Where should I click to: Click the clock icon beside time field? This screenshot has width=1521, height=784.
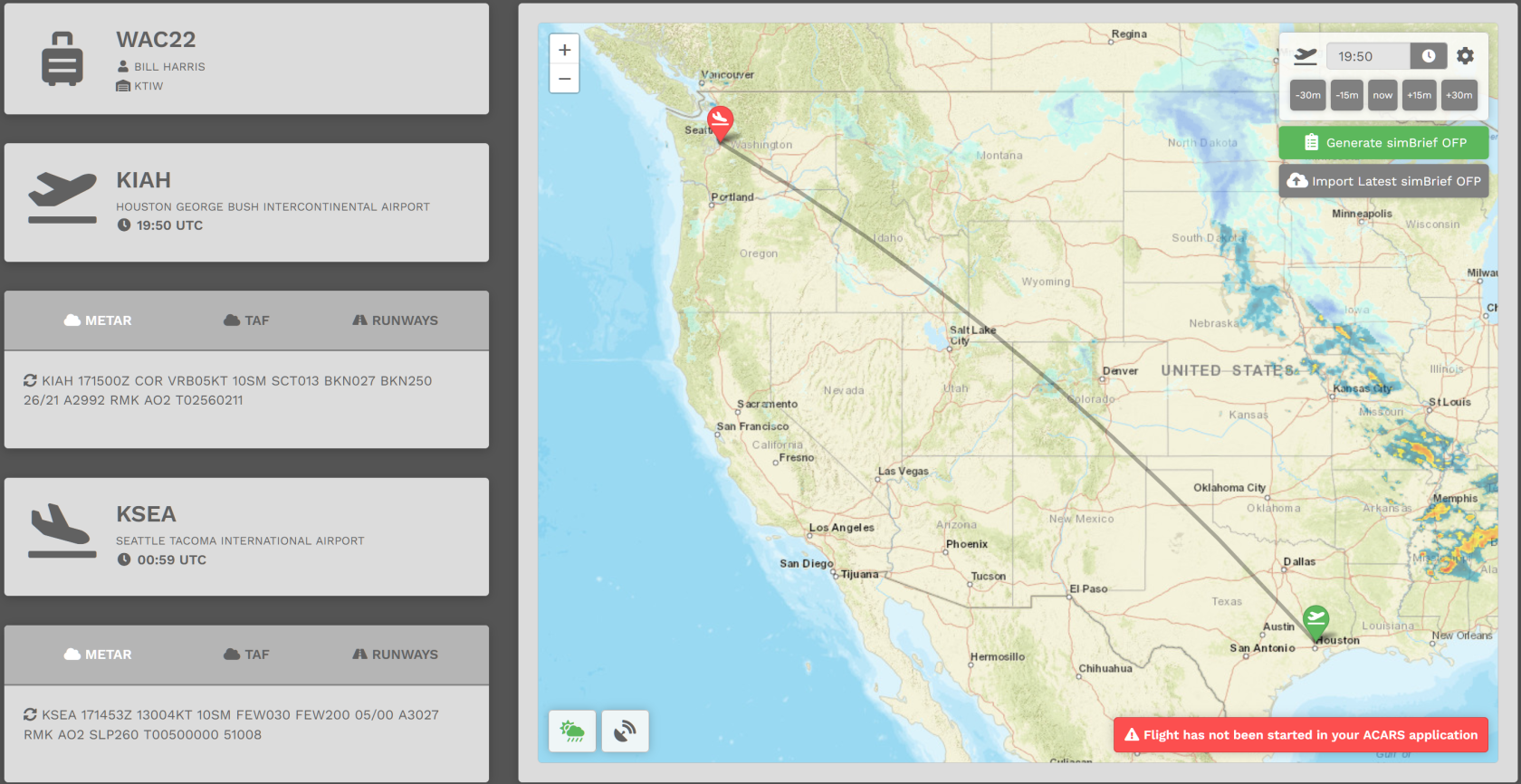tap(1428, 56)
